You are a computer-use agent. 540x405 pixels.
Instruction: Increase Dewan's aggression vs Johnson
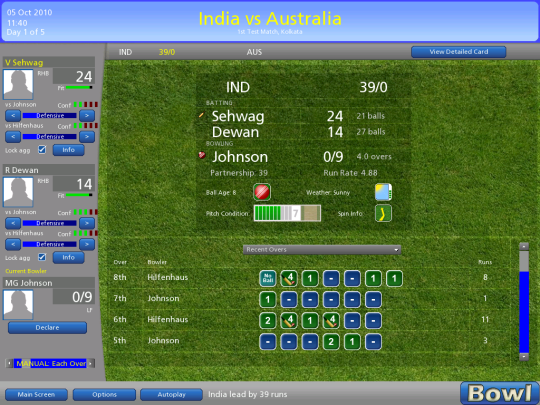(x=87, y=223)
